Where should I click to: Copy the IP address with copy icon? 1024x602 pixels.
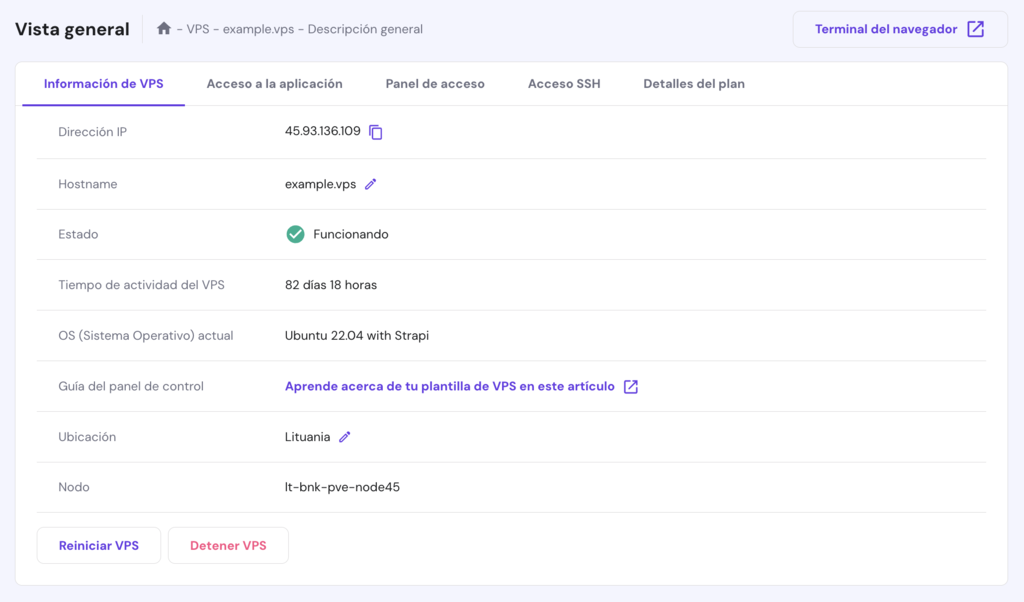pyautogui.click(x=376, y=132)
